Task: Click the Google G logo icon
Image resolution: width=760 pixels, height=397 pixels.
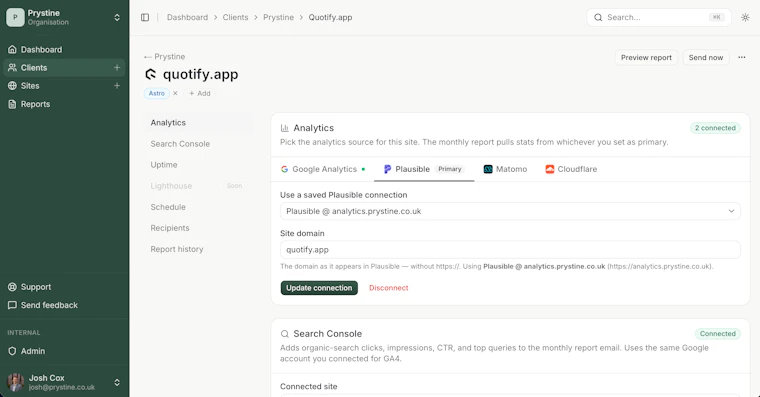Action: [x=285, y=169]
